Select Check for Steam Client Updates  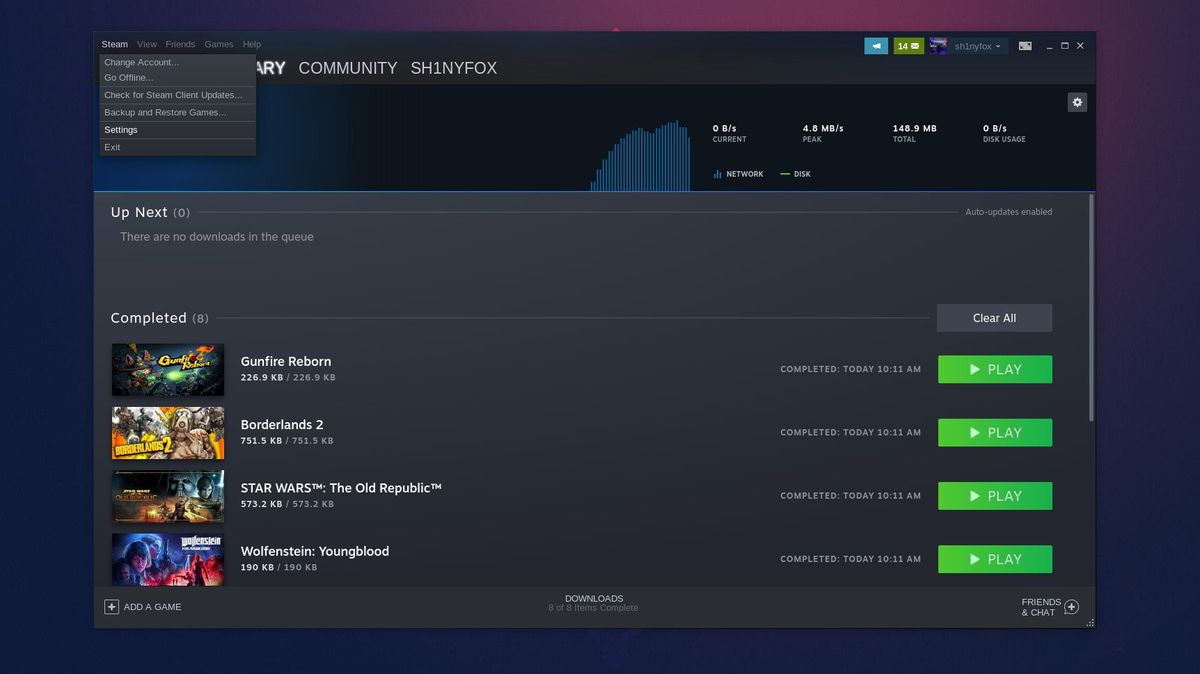177,95
